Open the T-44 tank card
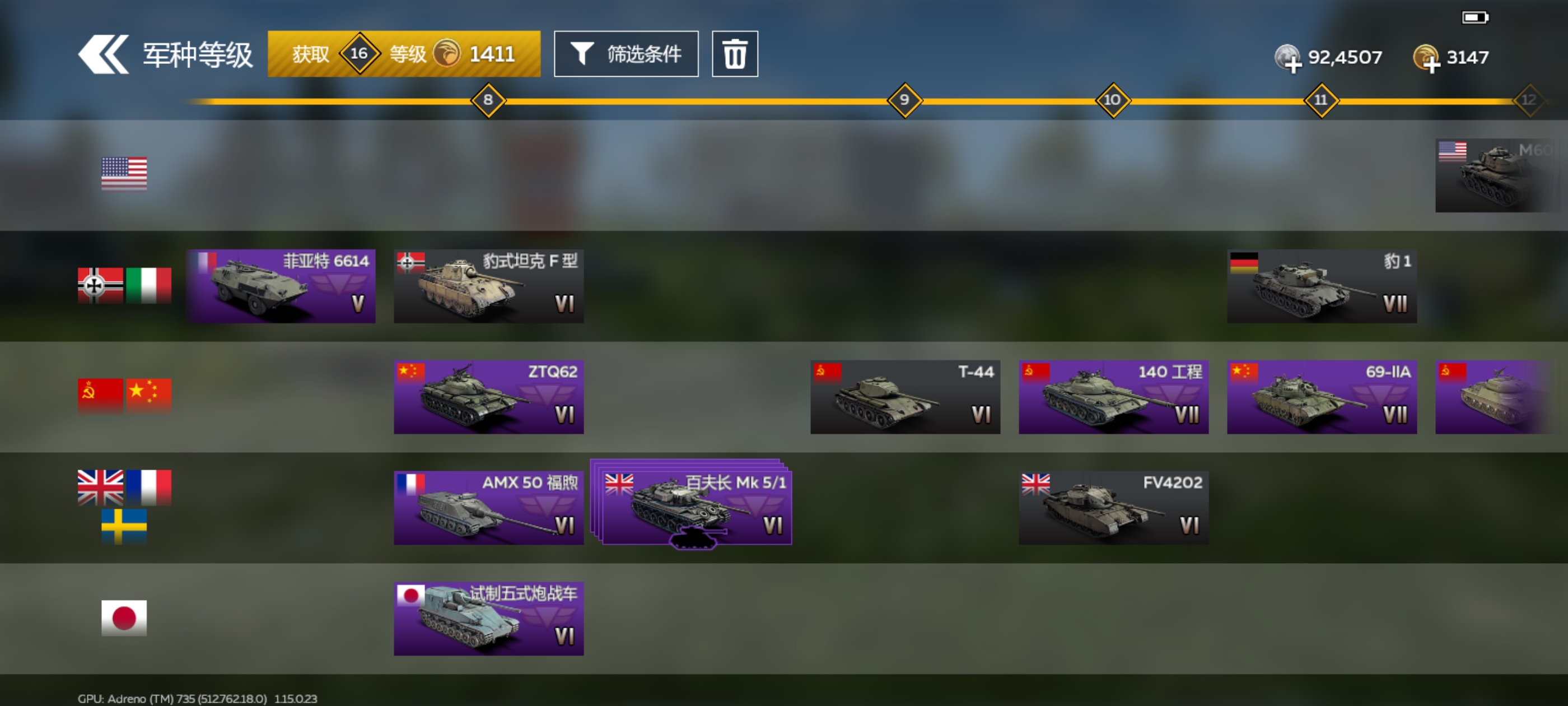This screenshot has height=706, width=1568. click(x=905, y=397)
